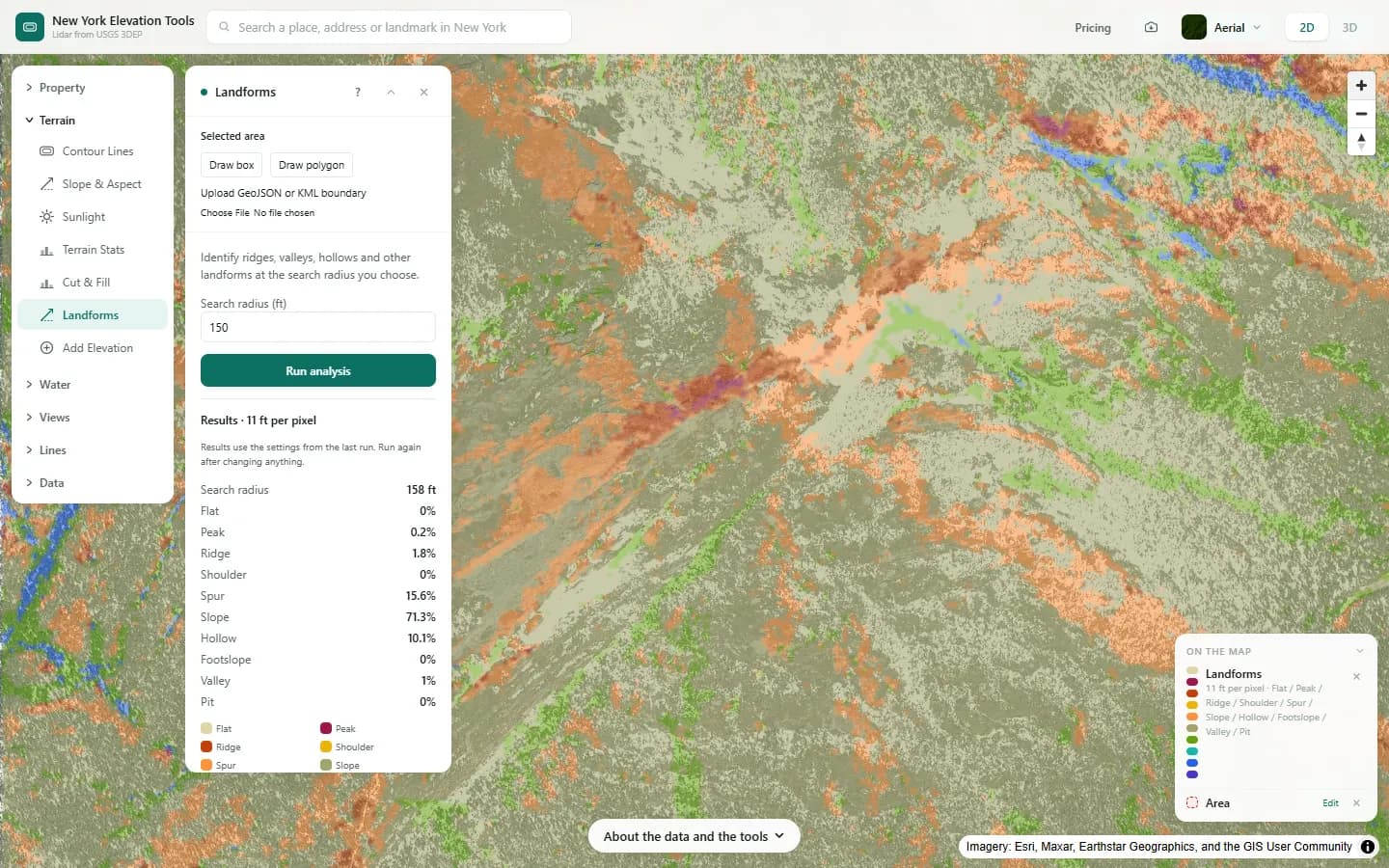
Task: Click the camera screenshot icon in header
Action: pyautogui.click(x=1151, y=27)
